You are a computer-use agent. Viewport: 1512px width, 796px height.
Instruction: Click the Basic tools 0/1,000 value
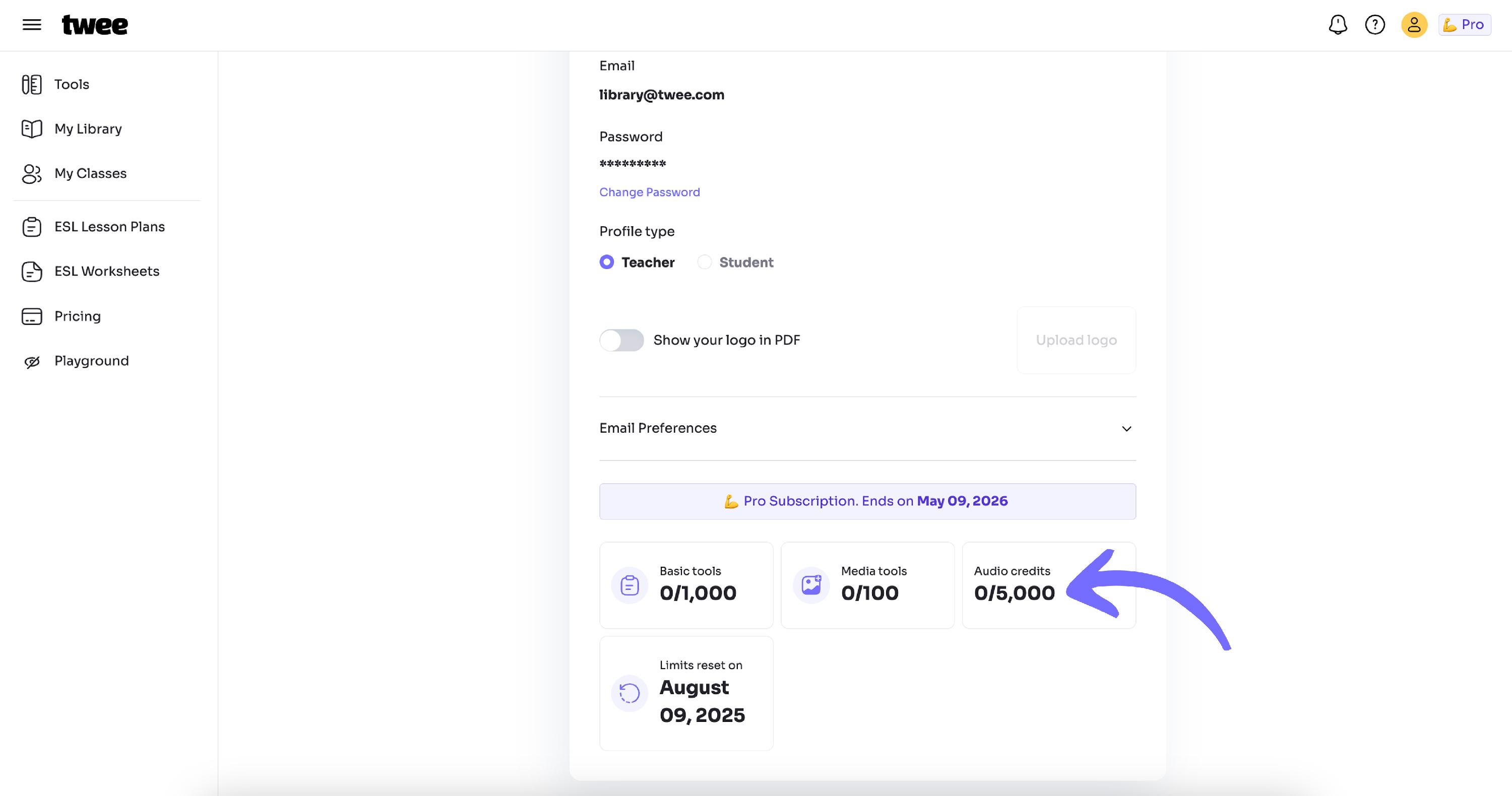(698, 593)
